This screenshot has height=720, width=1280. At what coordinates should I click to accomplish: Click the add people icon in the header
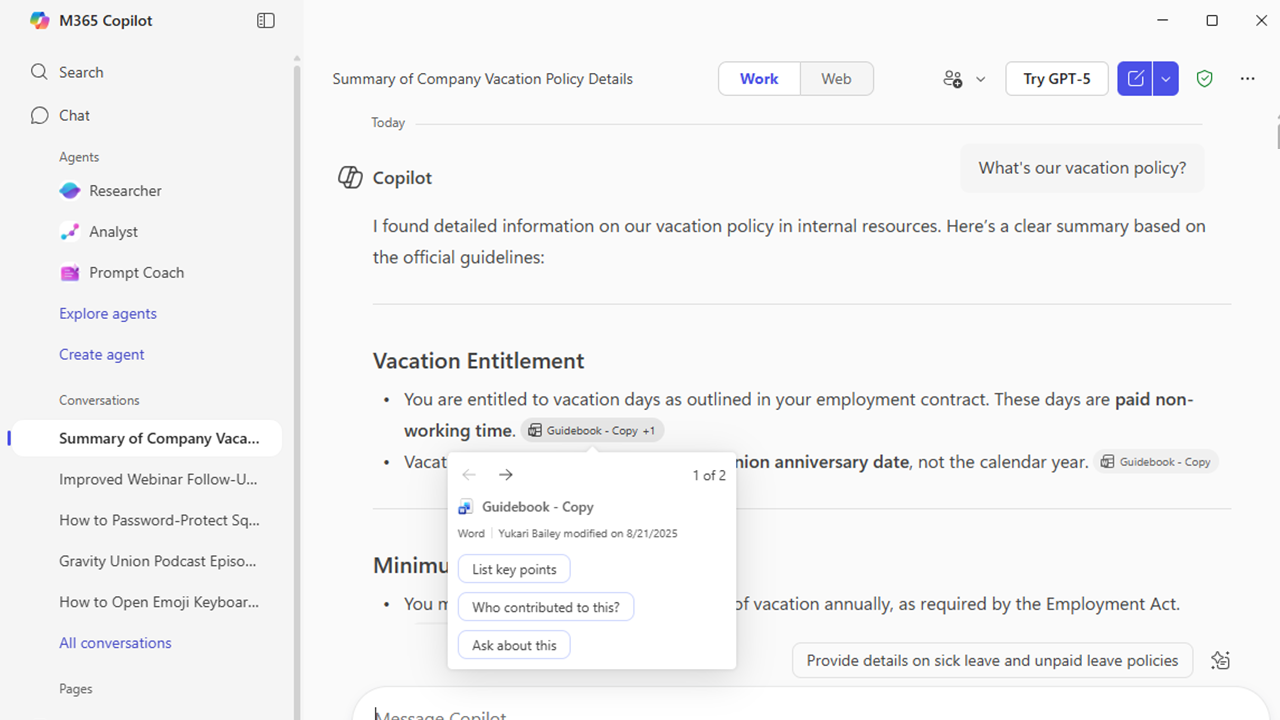click(953, 78)
